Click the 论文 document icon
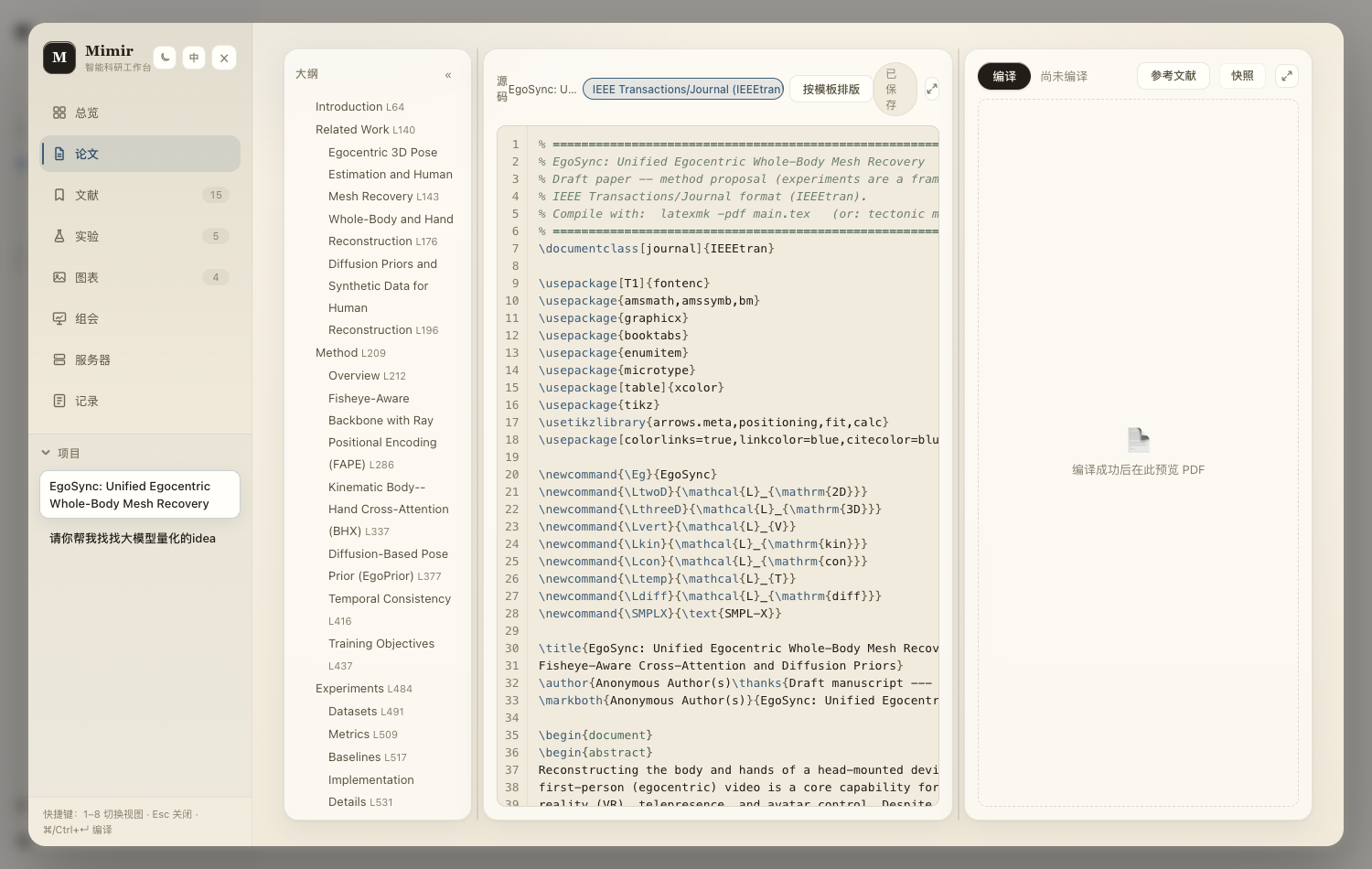Viewport: 1372px width, 869px height. 59,154
